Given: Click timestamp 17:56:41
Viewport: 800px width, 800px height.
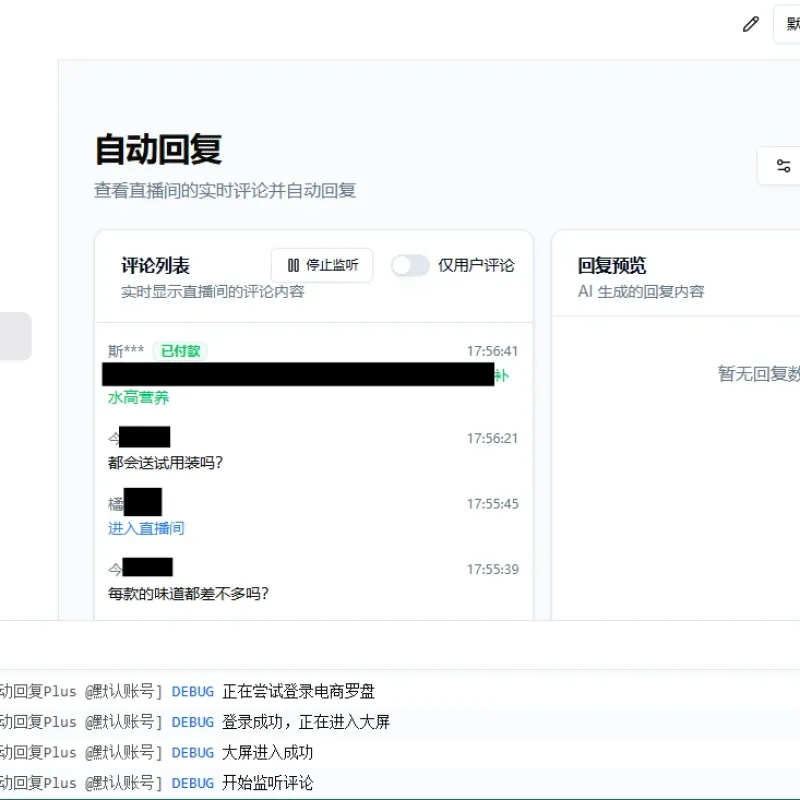Looking at the screenshot, I should [492, 351].
